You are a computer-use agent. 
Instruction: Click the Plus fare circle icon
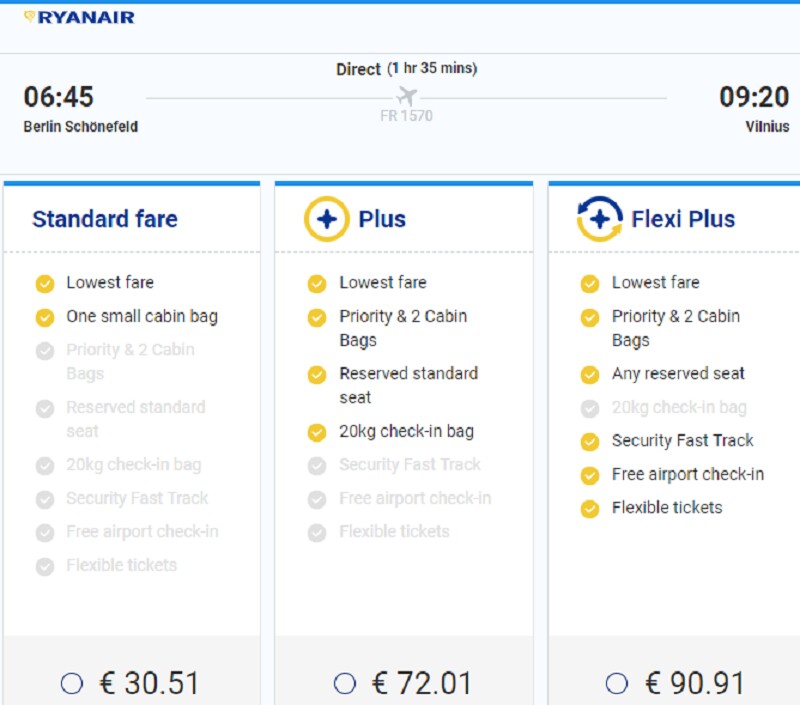[326, 219]
